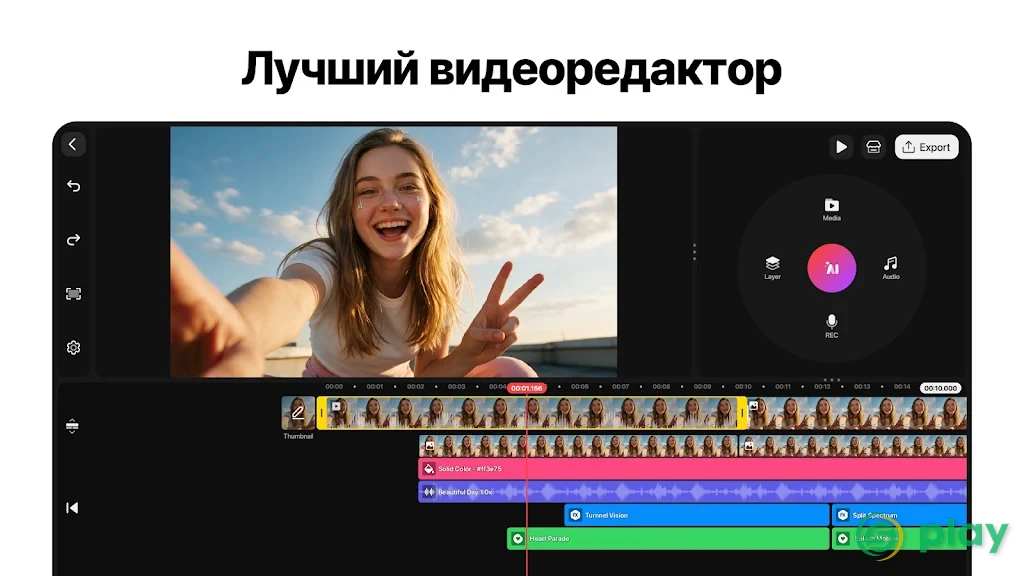
Task: Play the preview
Action: [841, 147]
